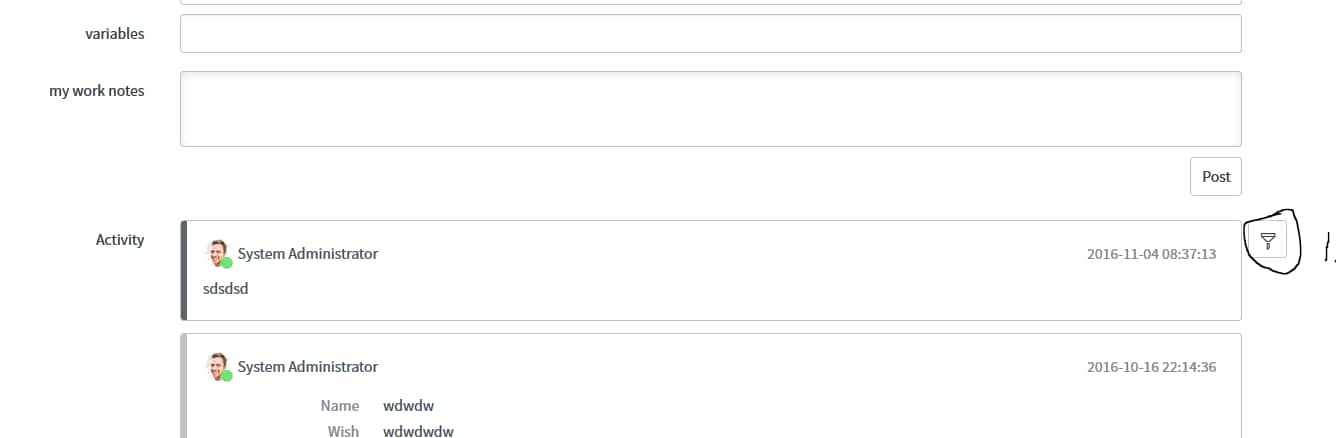Click the 2016-10-16 22:14:36 timestamp
Image resolution: width=1336 pixels, height=438 pixels.
click(x=1151, y=367)
